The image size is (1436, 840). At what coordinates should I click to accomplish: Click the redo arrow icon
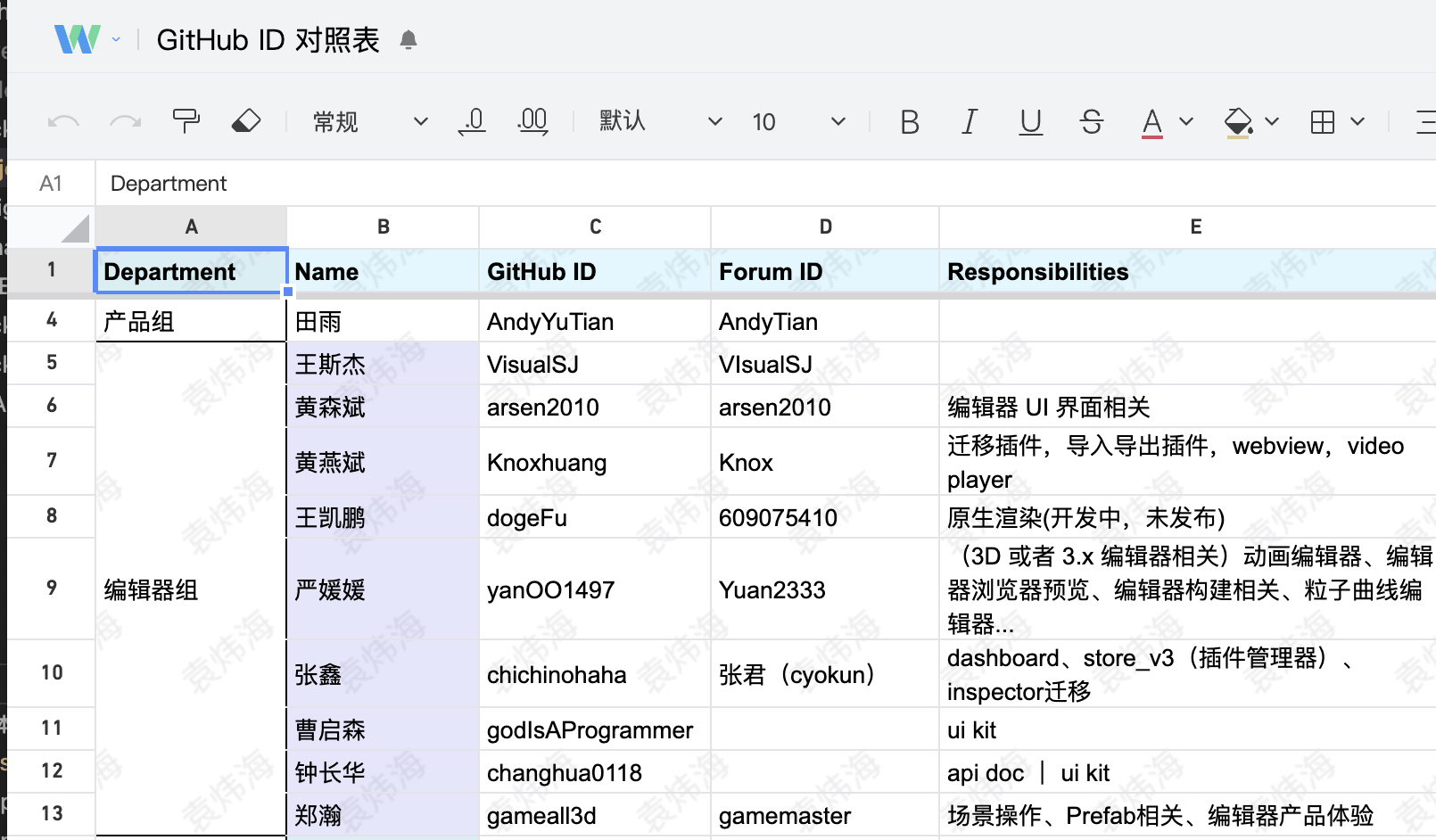pyautogui.click(x=125, y=121)
